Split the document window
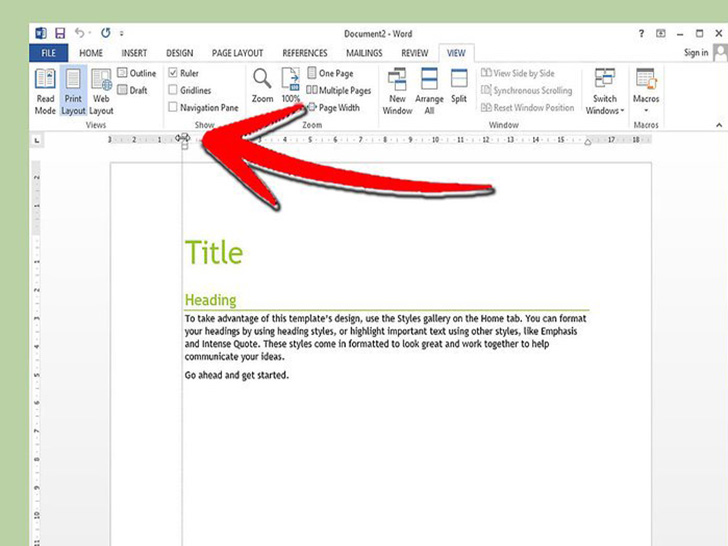The width and height of the screenshot is (728, 546). point(459,86)
